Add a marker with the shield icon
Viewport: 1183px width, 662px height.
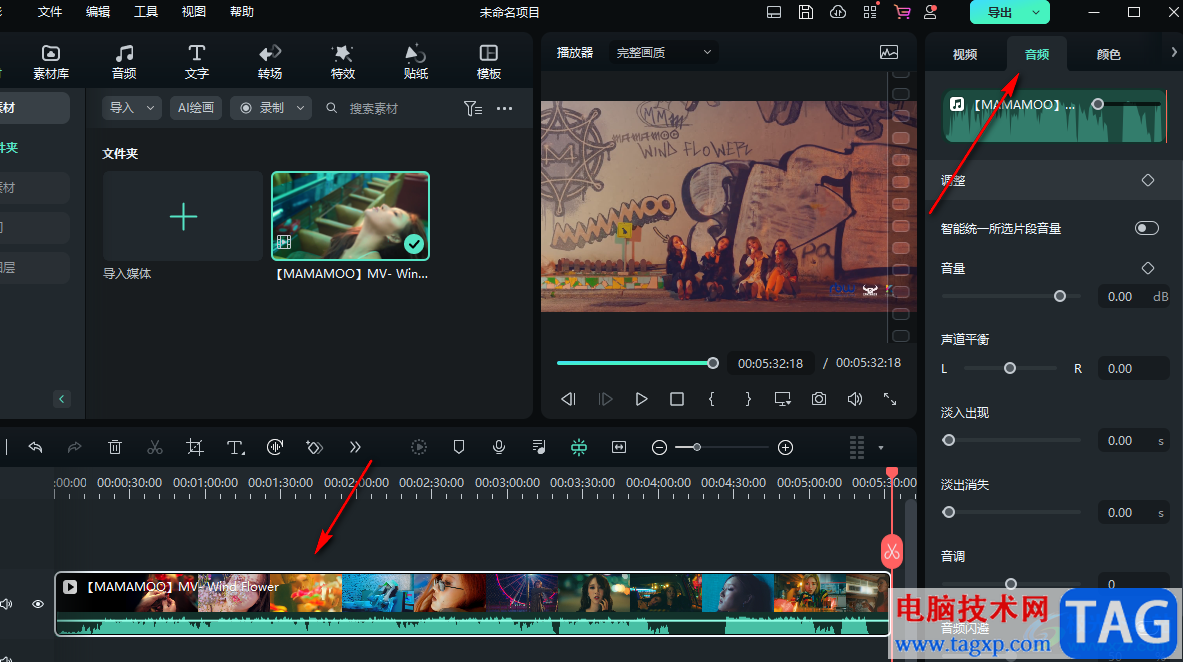pyautogui.click(x=459, y=448)
